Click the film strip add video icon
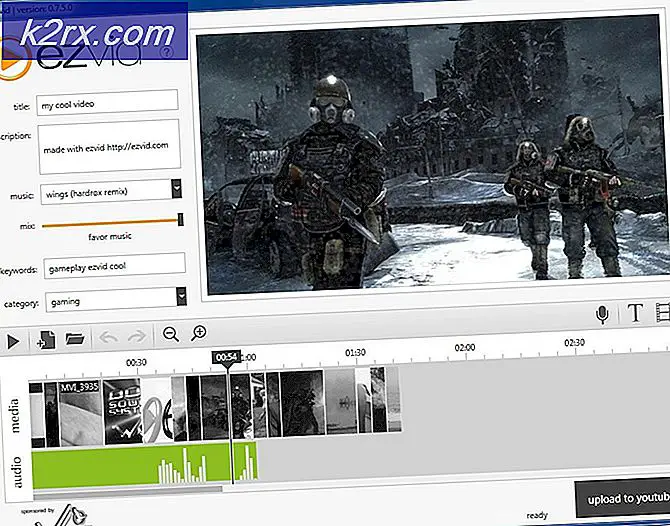 [663, 312]
